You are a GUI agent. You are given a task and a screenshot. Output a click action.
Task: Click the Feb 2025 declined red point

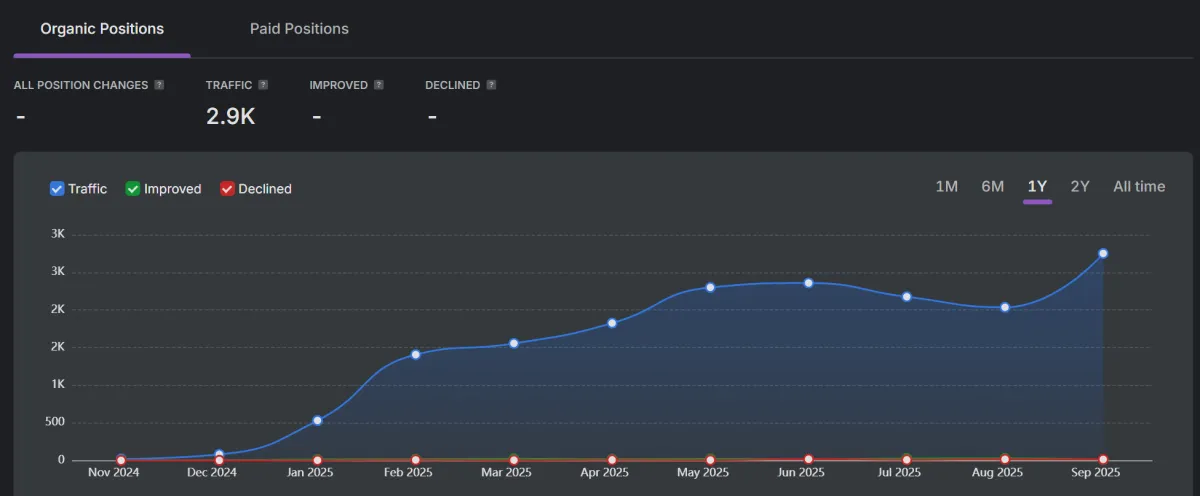[416, 460]
